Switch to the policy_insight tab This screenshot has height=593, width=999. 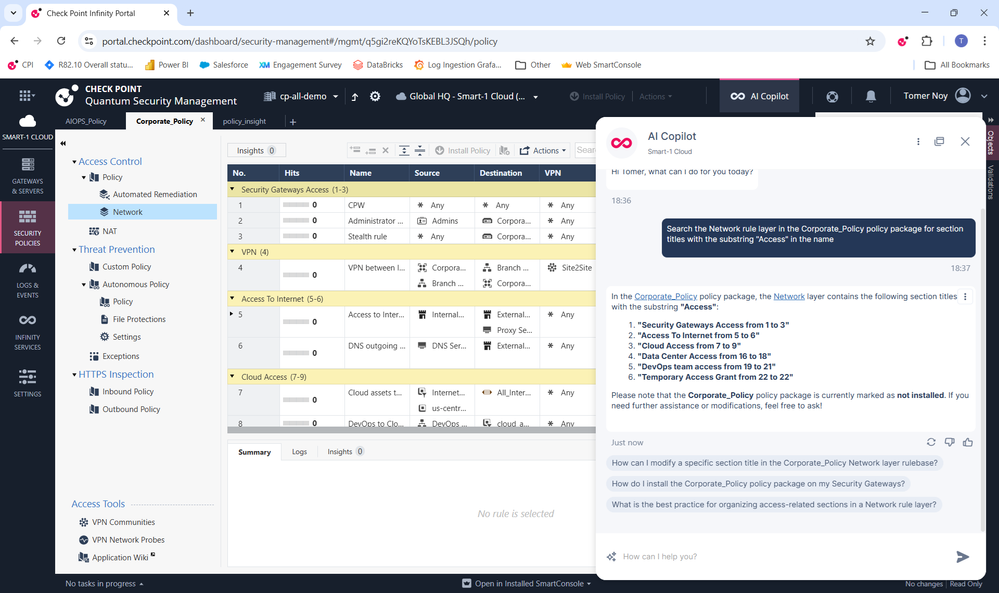(245, 121)
